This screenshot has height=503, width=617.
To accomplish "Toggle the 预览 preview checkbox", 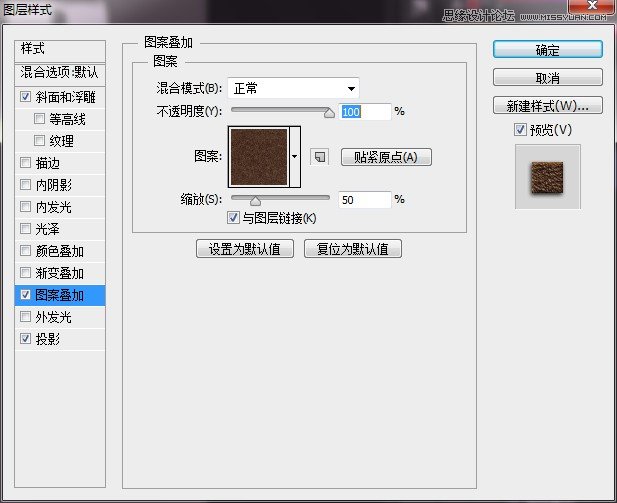I will [x=520, y=129].
